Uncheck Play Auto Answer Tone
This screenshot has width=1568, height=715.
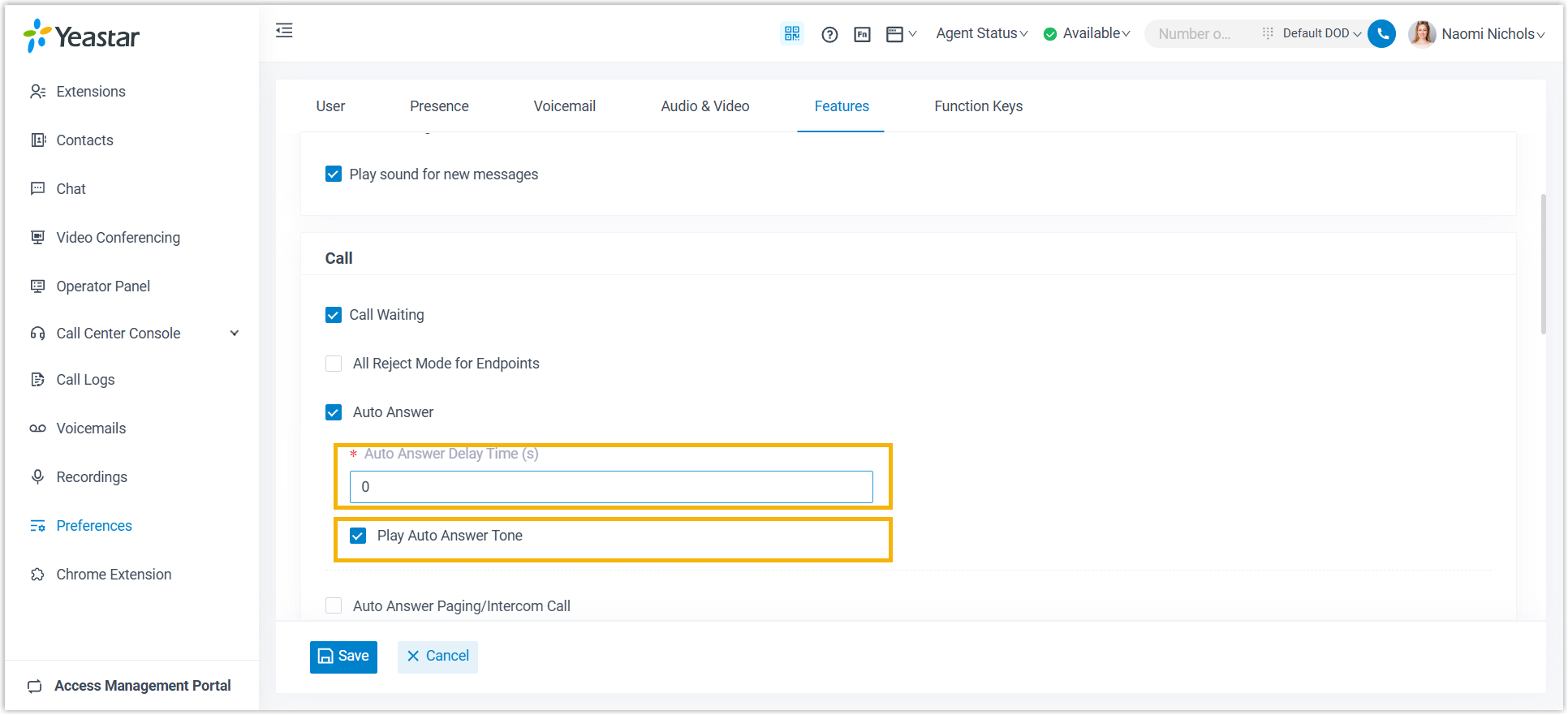pos(358,536)
